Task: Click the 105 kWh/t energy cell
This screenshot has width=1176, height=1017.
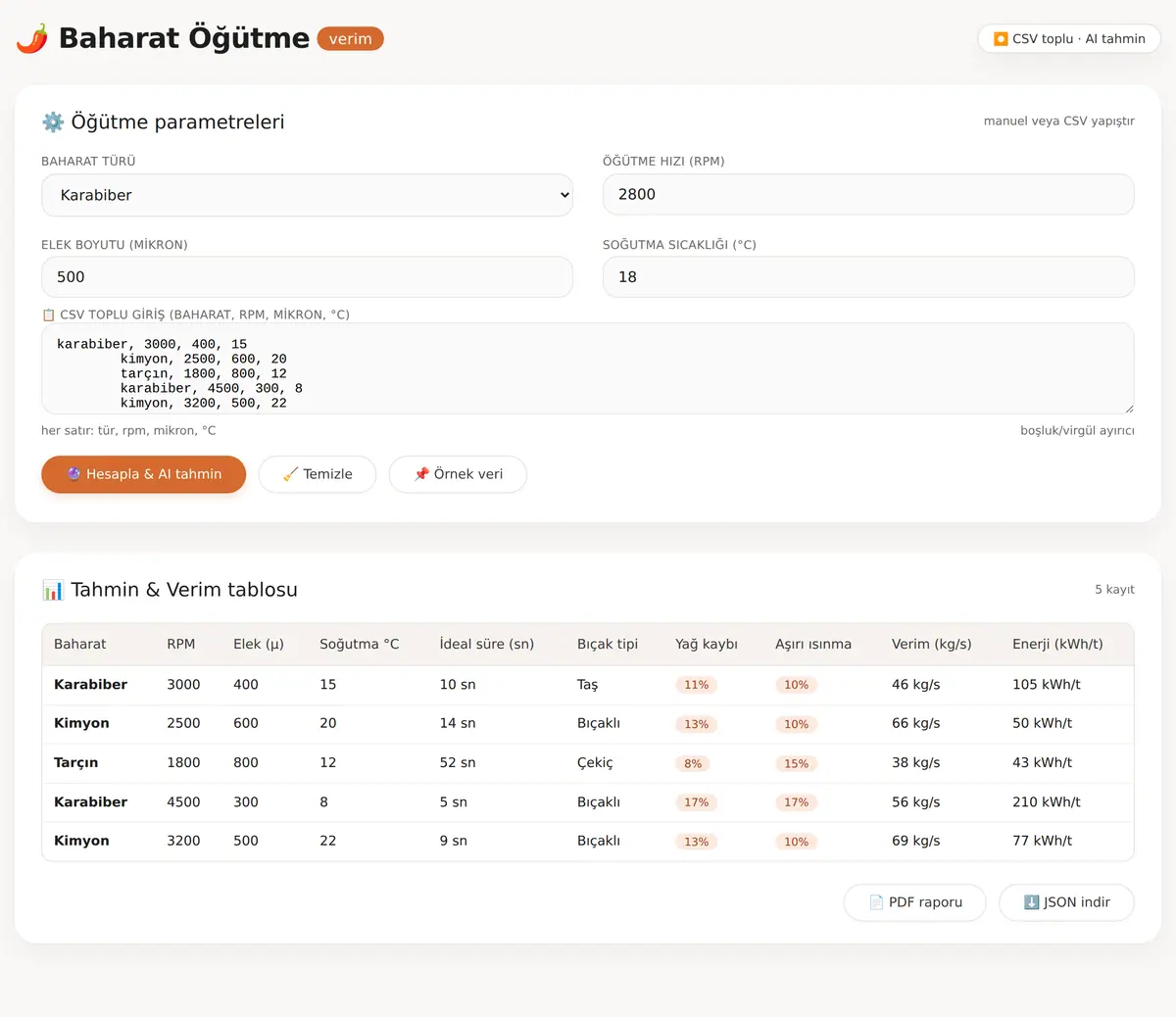Action: click(x=1047, y=685)
